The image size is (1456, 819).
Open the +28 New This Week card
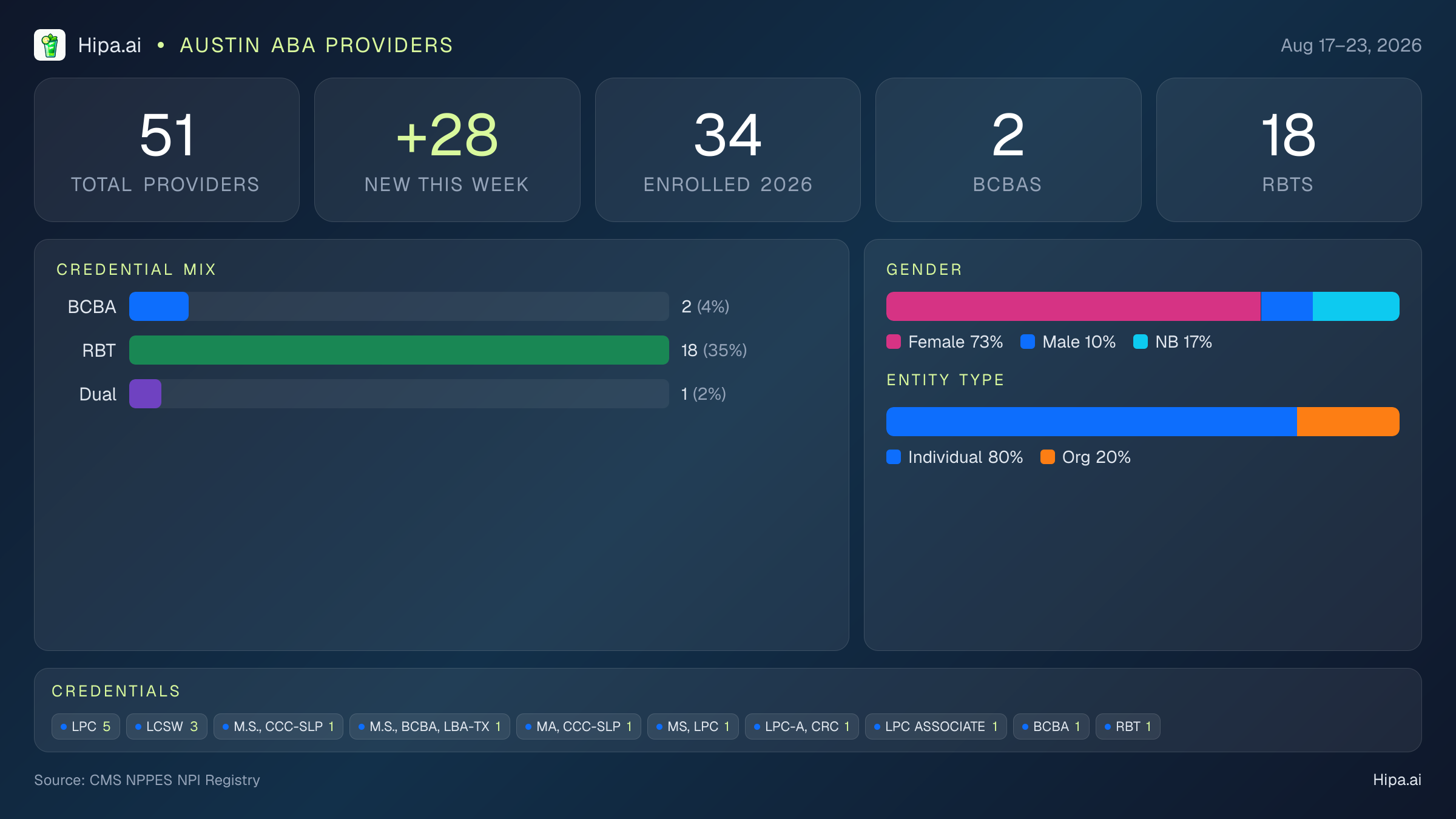(447, 150)
